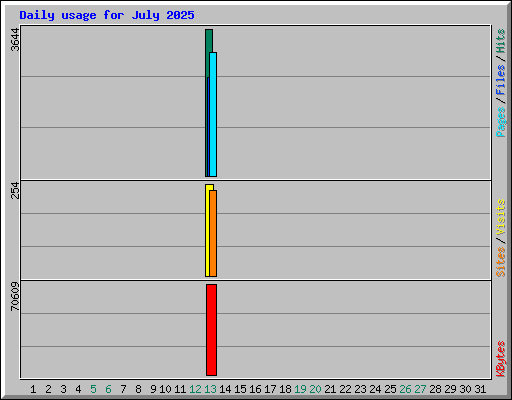Click weekend day 27 label
The height and width of the screenshot is (400, 512).
coord(420,389)
